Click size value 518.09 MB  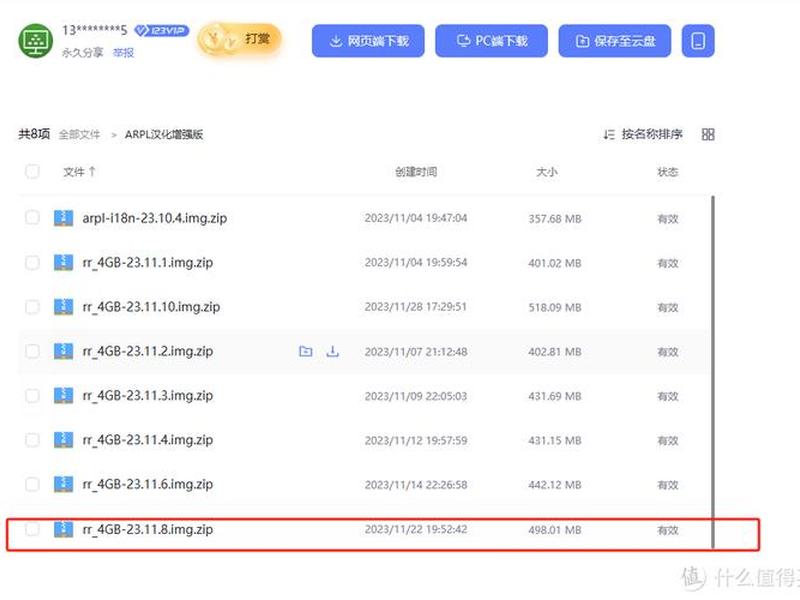(x=555, y=308)
